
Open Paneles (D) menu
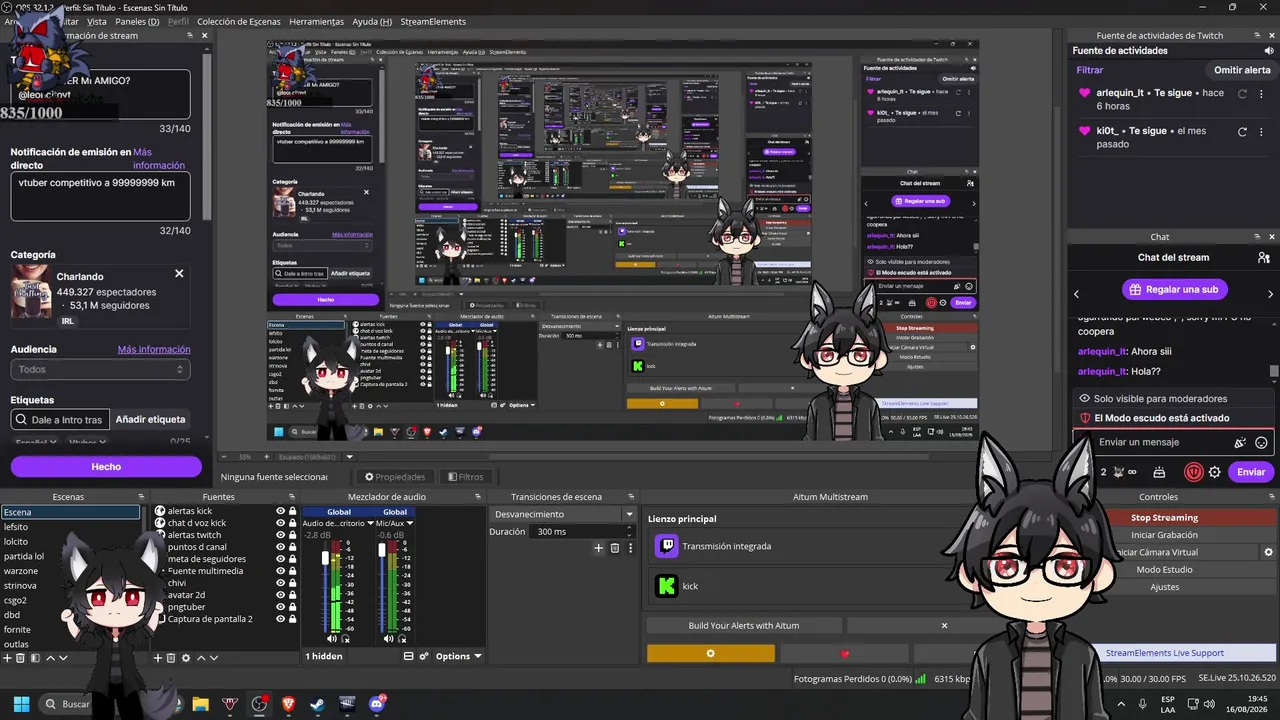tap(139, 21)
